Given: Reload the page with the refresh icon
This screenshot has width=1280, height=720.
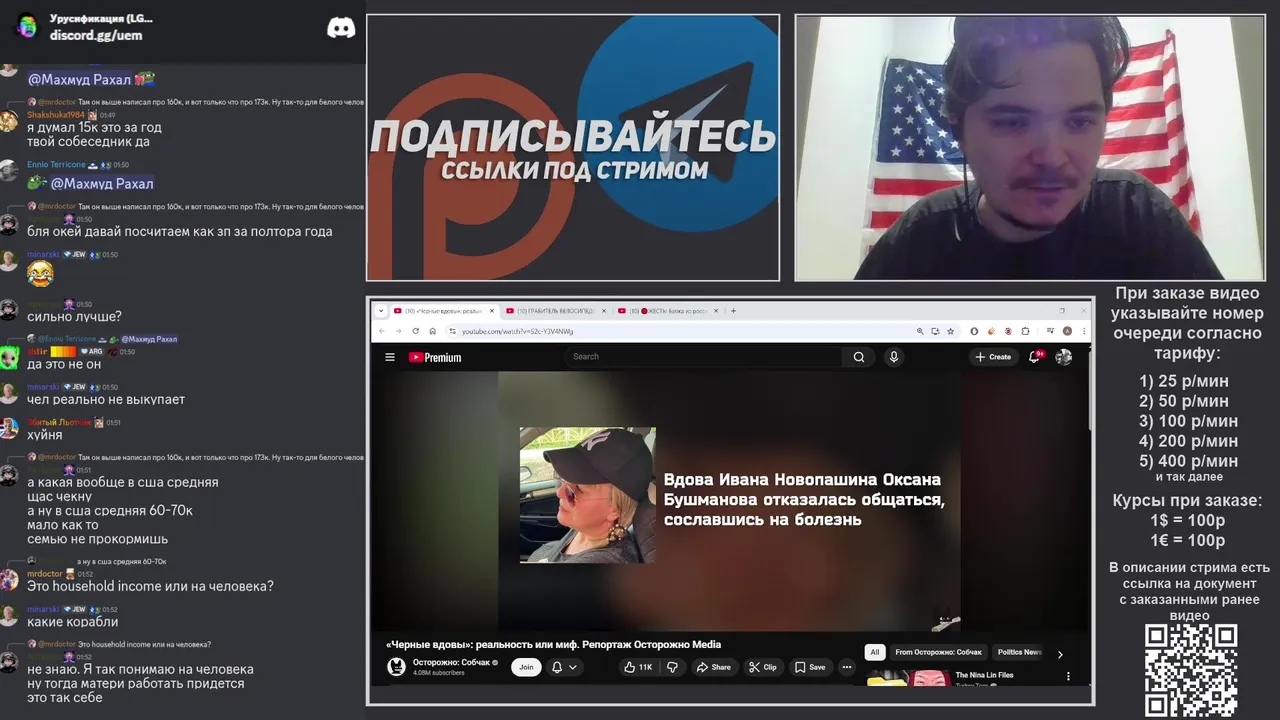Looking at the screenshot, I should click(x=416, y=331).
